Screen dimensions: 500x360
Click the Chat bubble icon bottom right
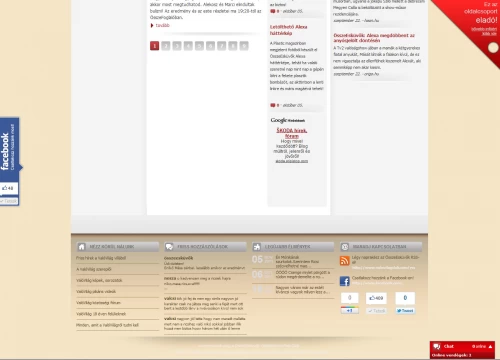click(437, 347)
